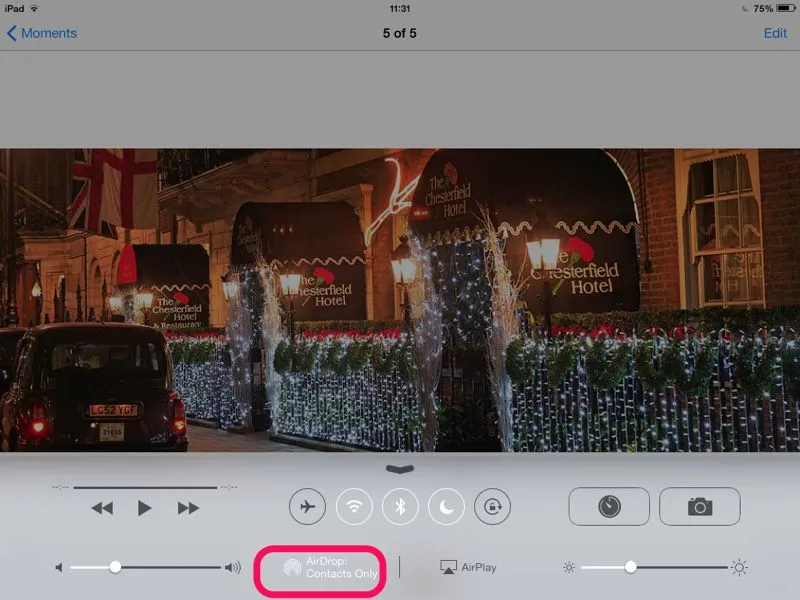The height and width of the screenshot is (600, 800).
Task: Turn off Wi-Fi toggle
Action: (354, 507)
